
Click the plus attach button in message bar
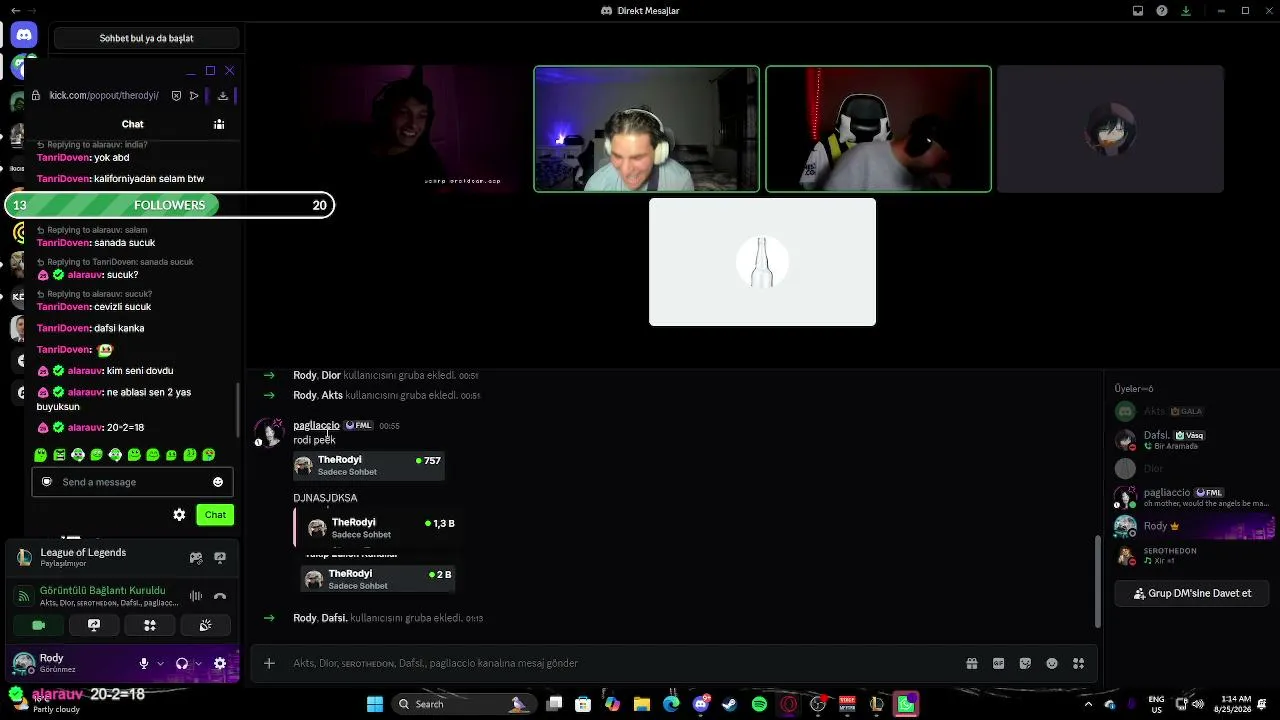[x=269, y=663]
